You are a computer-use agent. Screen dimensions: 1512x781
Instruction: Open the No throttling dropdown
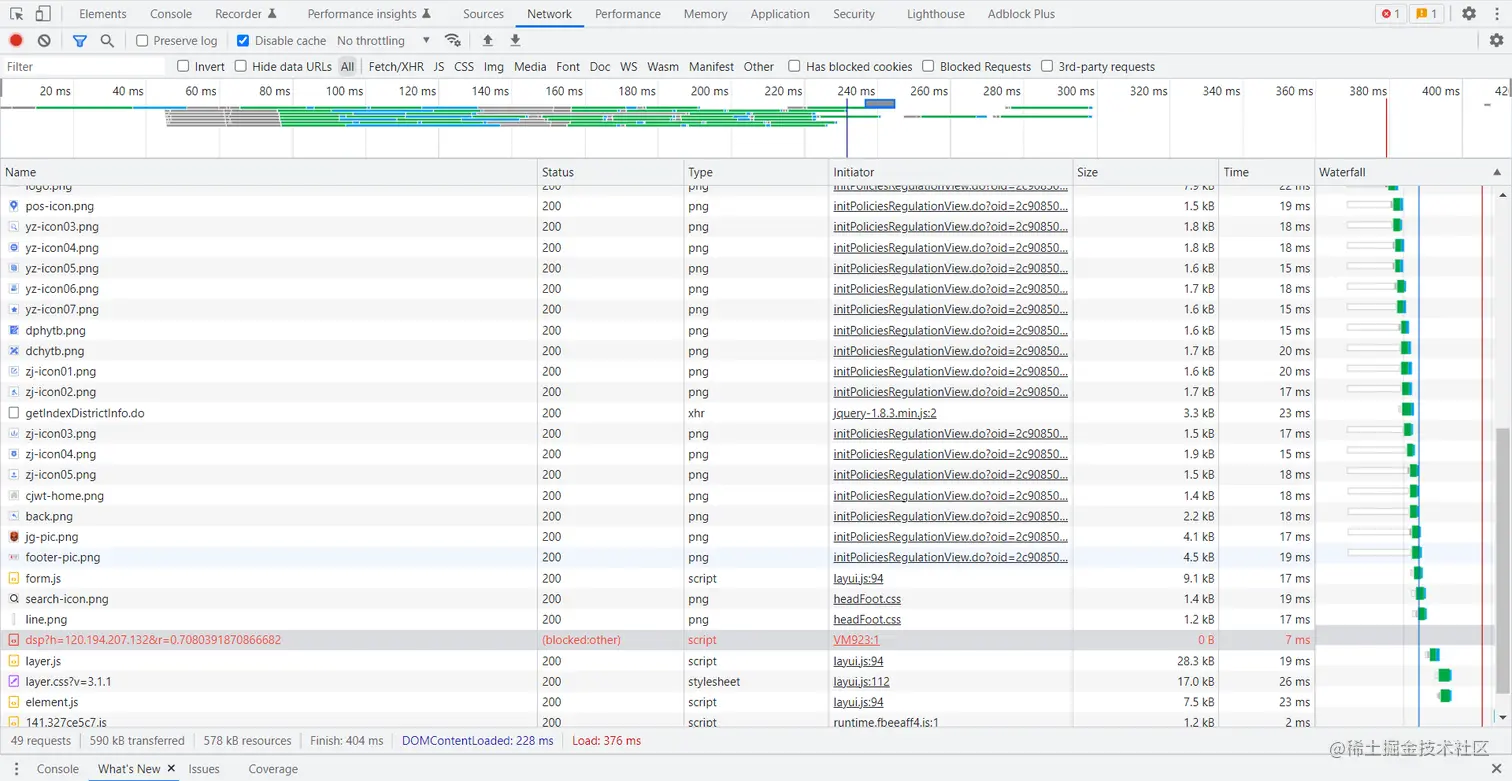[383, 41]
